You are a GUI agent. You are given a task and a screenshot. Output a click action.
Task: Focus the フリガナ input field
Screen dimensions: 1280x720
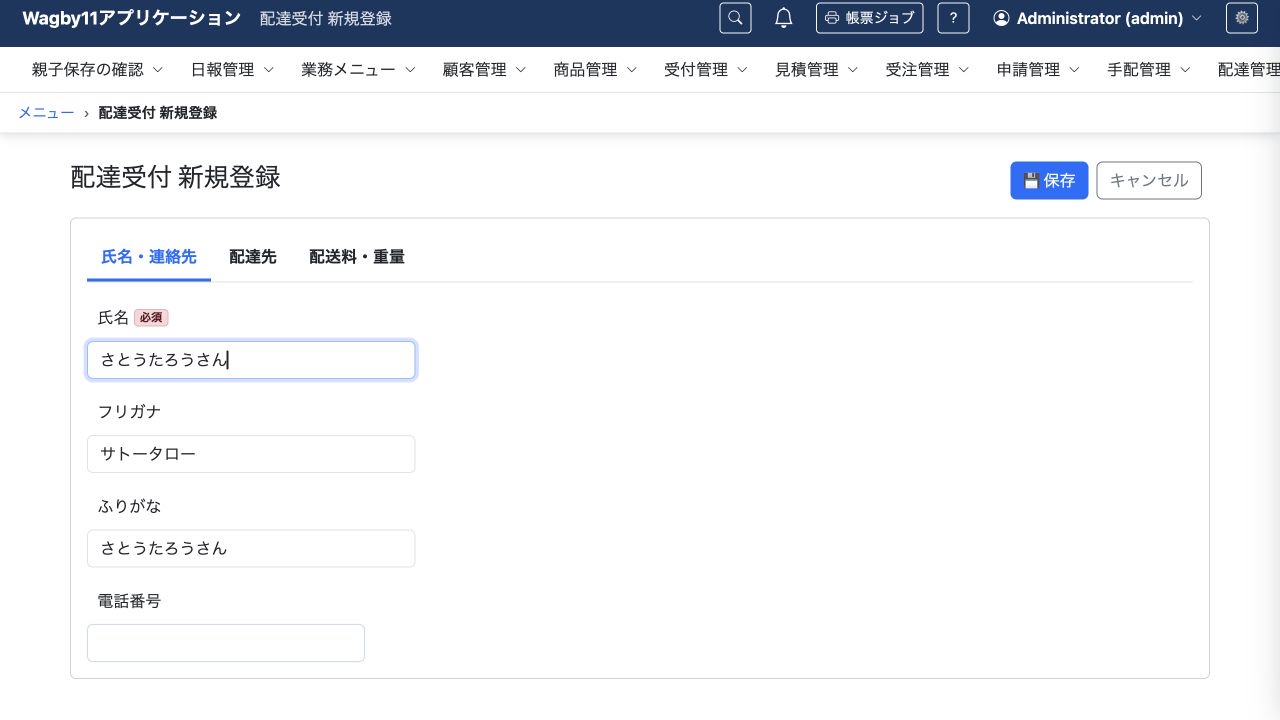click(x=251, y=454)
